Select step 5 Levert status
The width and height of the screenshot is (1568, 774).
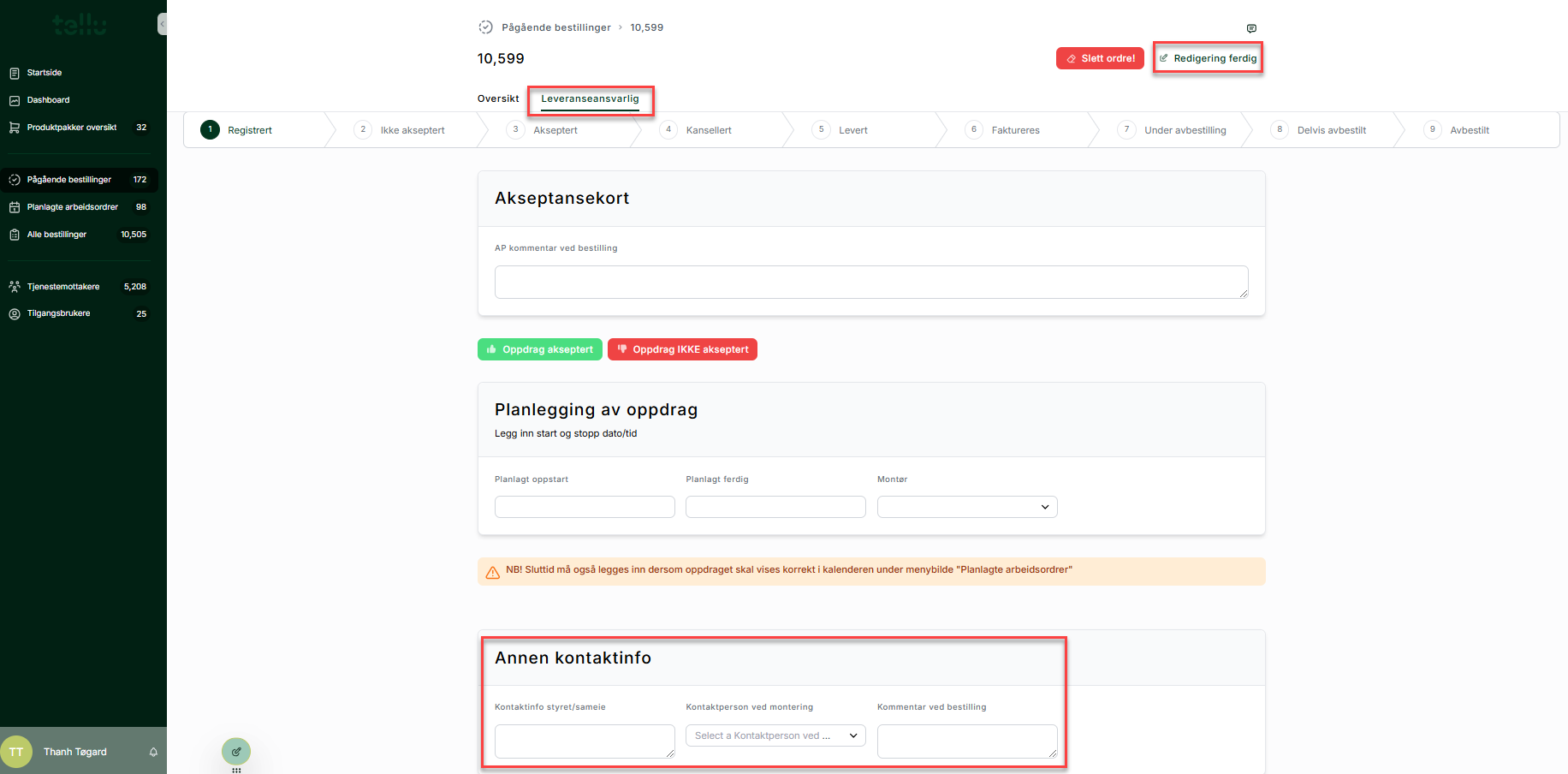tap(852, 130)
